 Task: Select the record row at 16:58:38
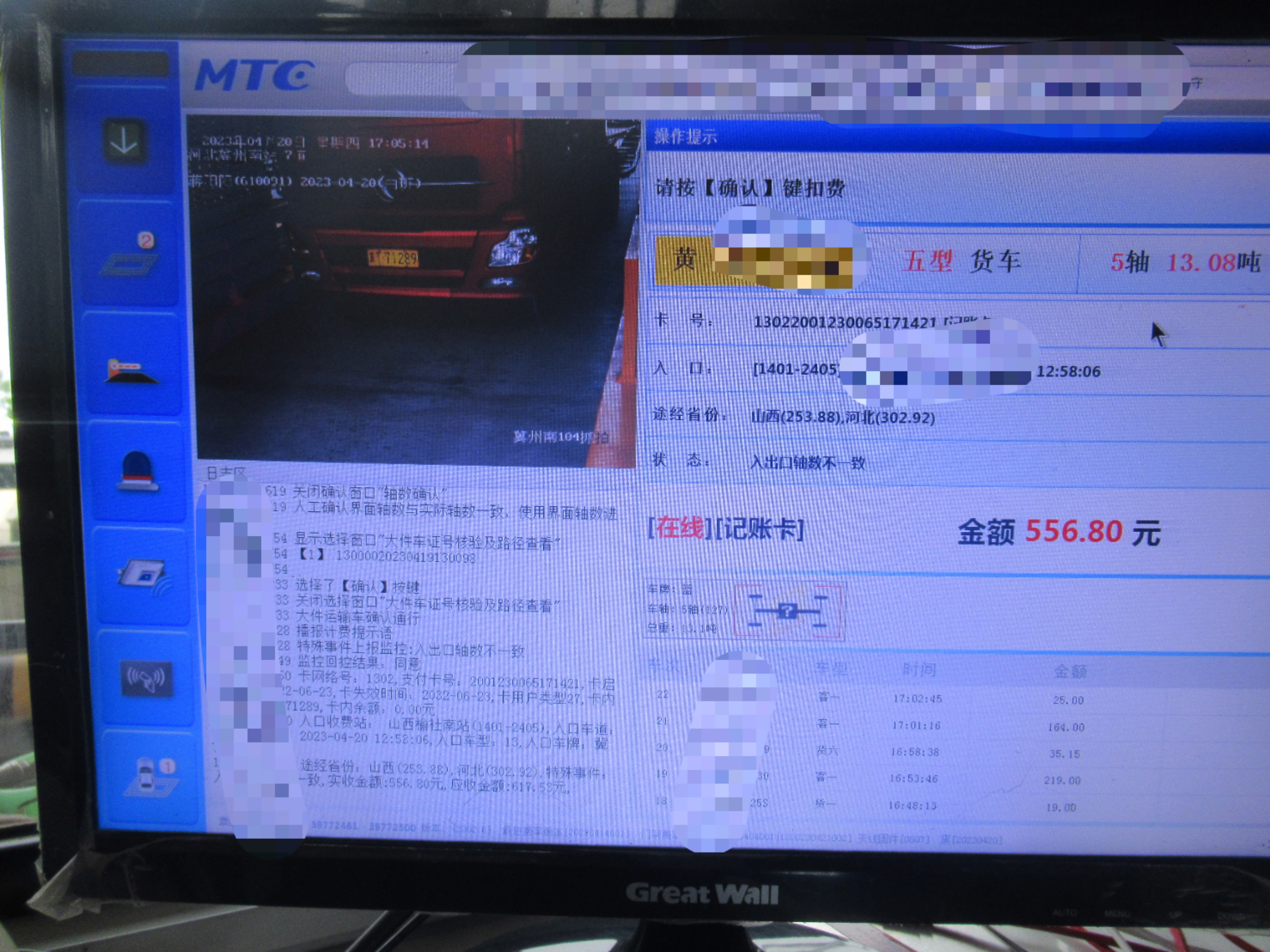pyautogui.click(x=953, y=752)
